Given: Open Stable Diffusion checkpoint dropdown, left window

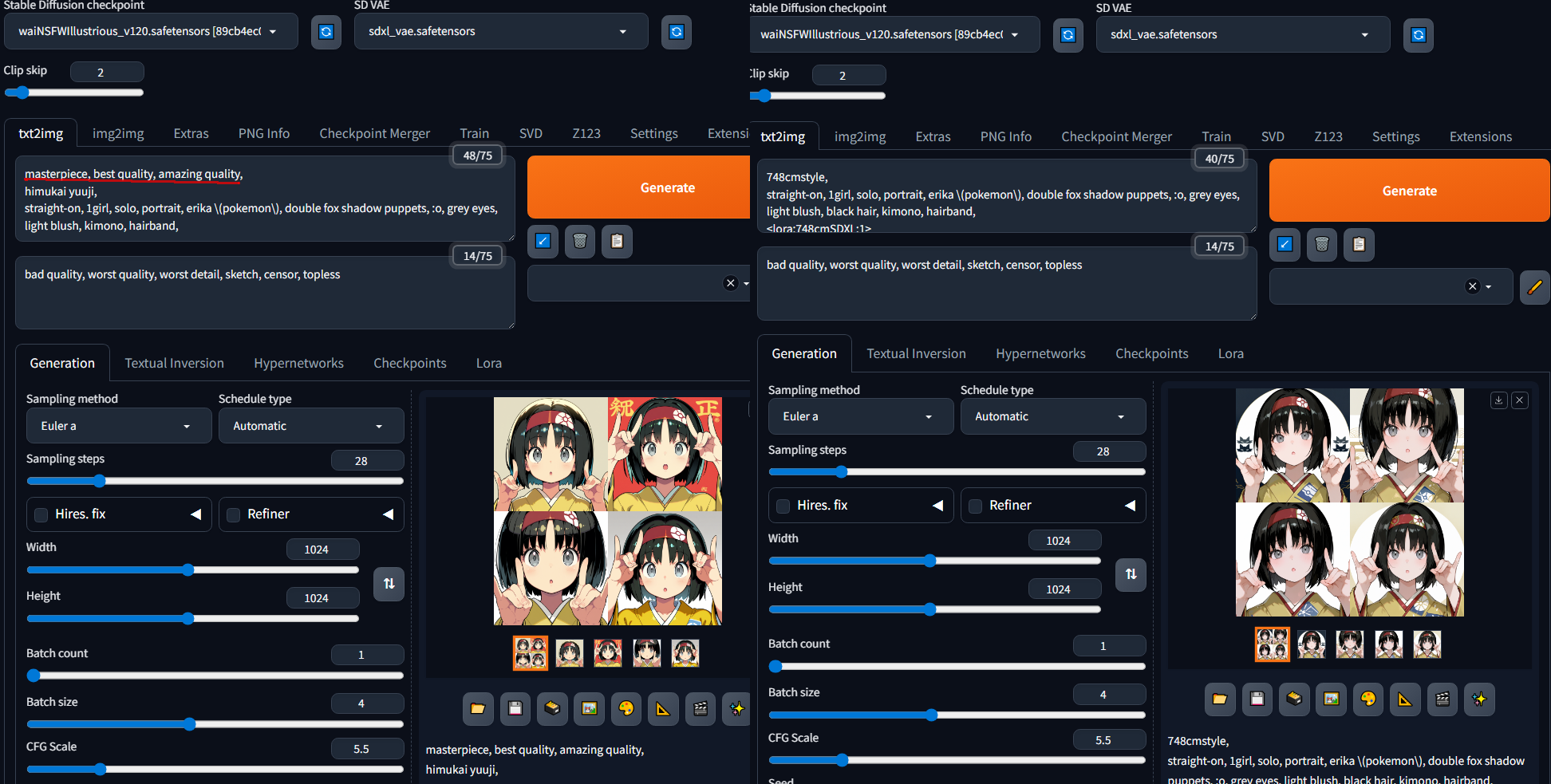Looking at the screenshot, I should [151, 32].
